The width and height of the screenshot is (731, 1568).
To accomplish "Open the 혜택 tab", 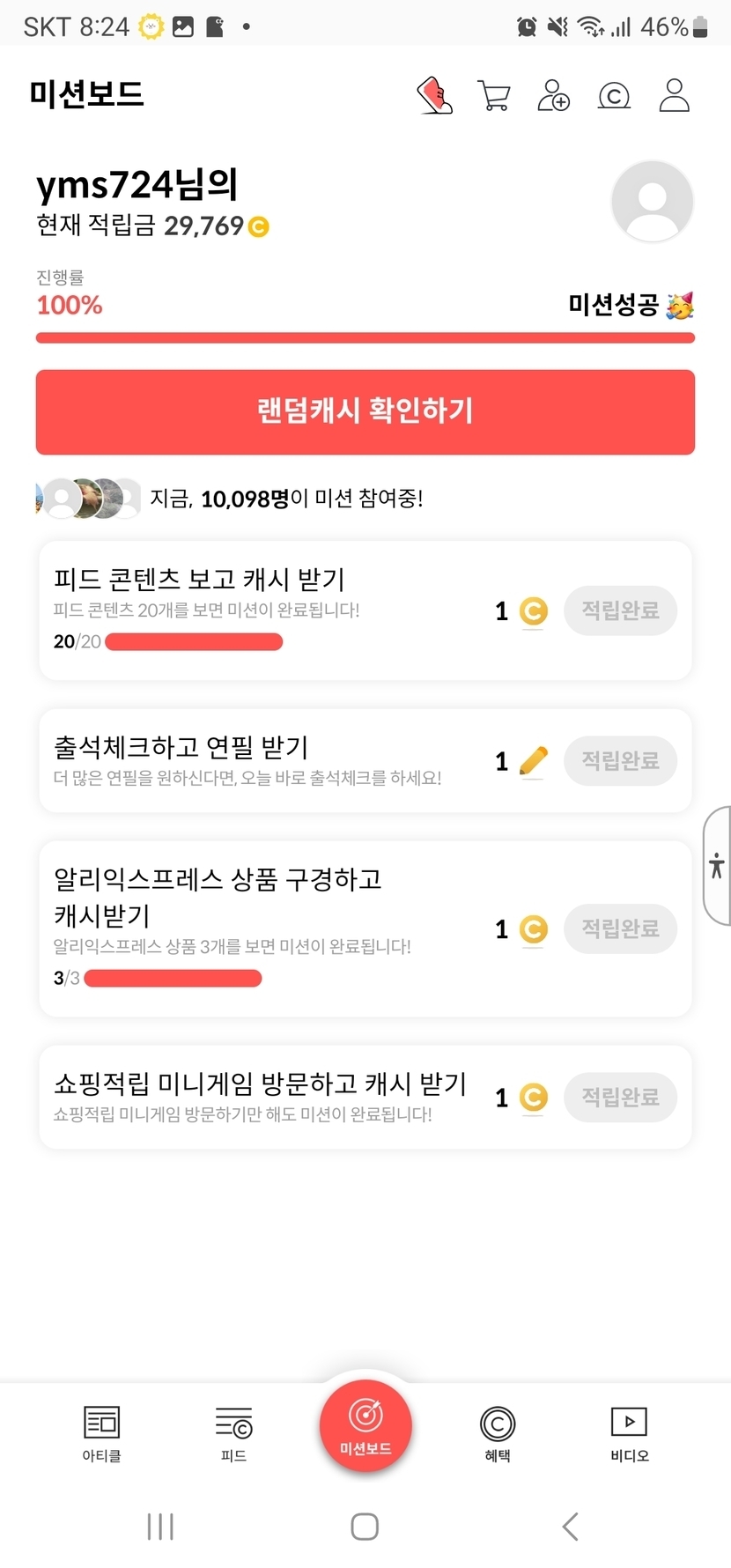I will [498, 1431].
